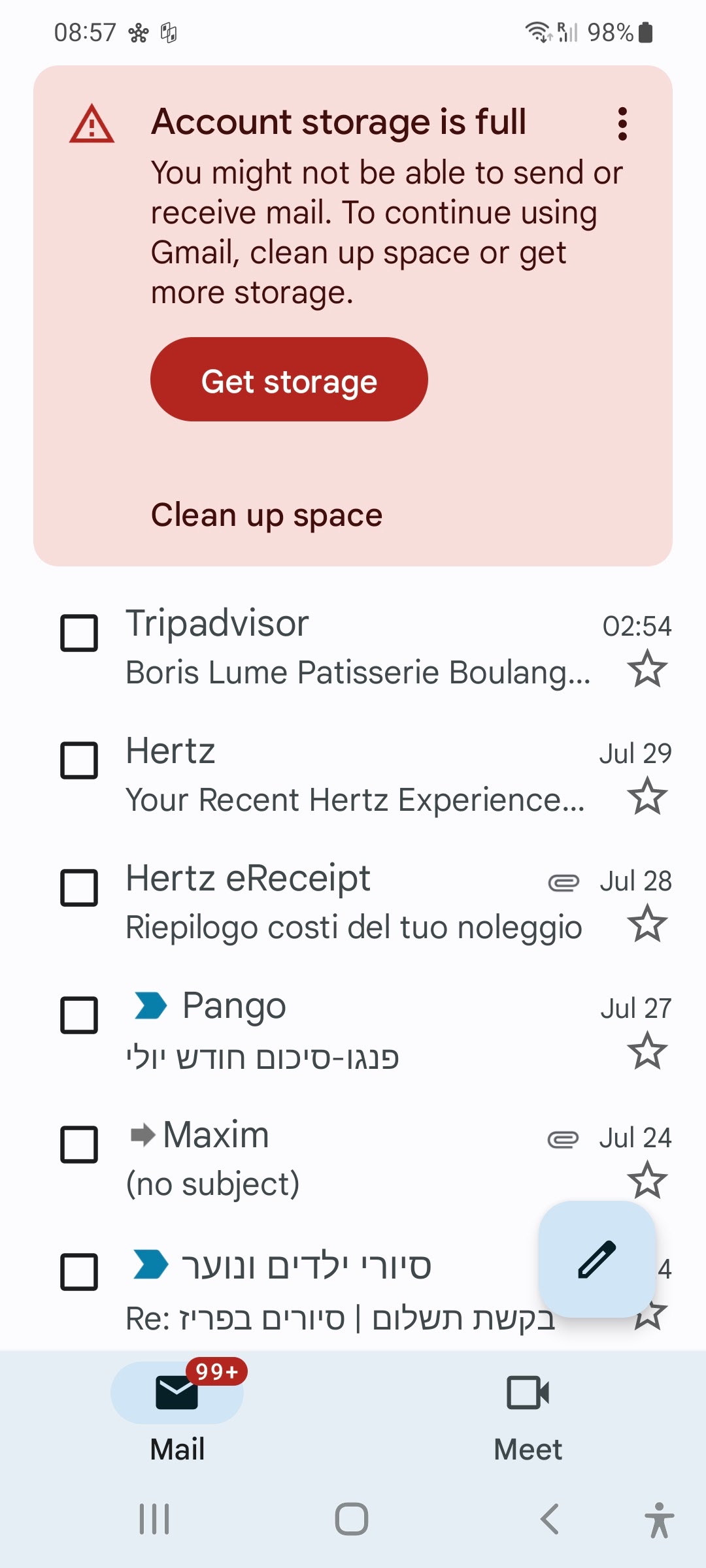Image resolution: width=706 pixels, height=1568 pixels.
Task: Switch to the Mail tab
Action: pyautogui.click(x=177, y=1411)
